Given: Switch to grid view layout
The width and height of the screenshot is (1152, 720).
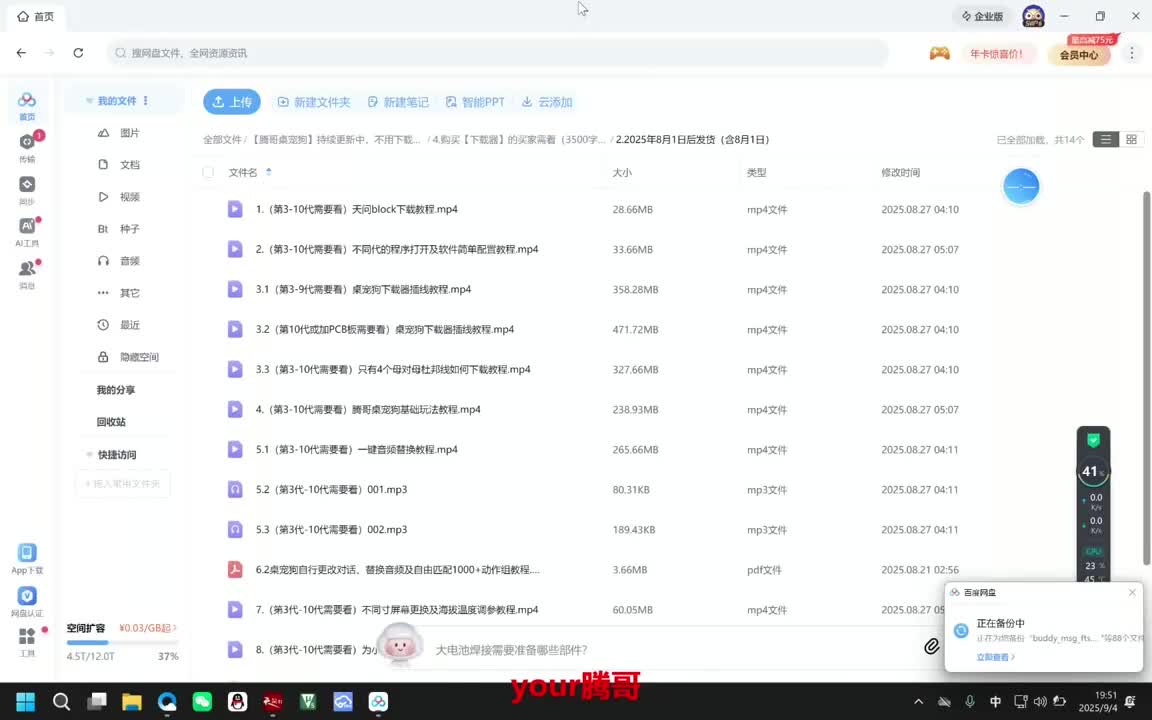Looking at the screenshot, I should (x=1131, y=140).
